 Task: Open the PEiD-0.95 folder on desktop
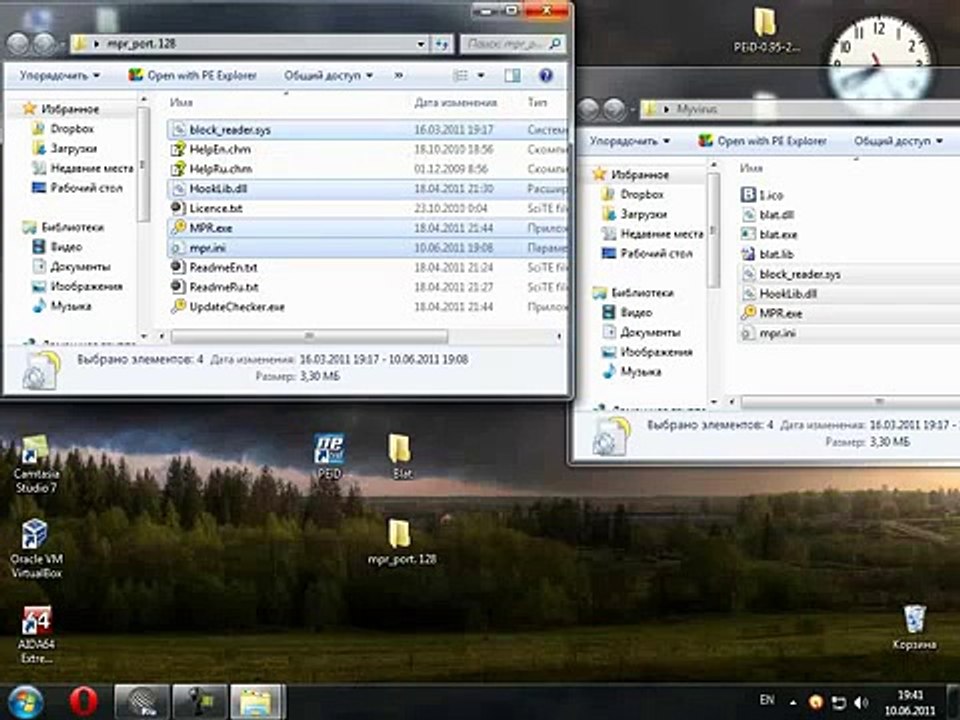click(x=765, y=29)
